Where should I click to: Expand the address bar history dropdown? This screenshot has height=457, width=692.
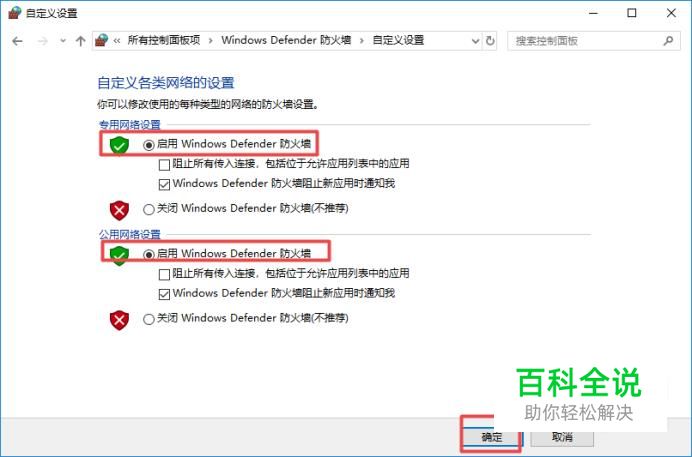click(475, 41)
